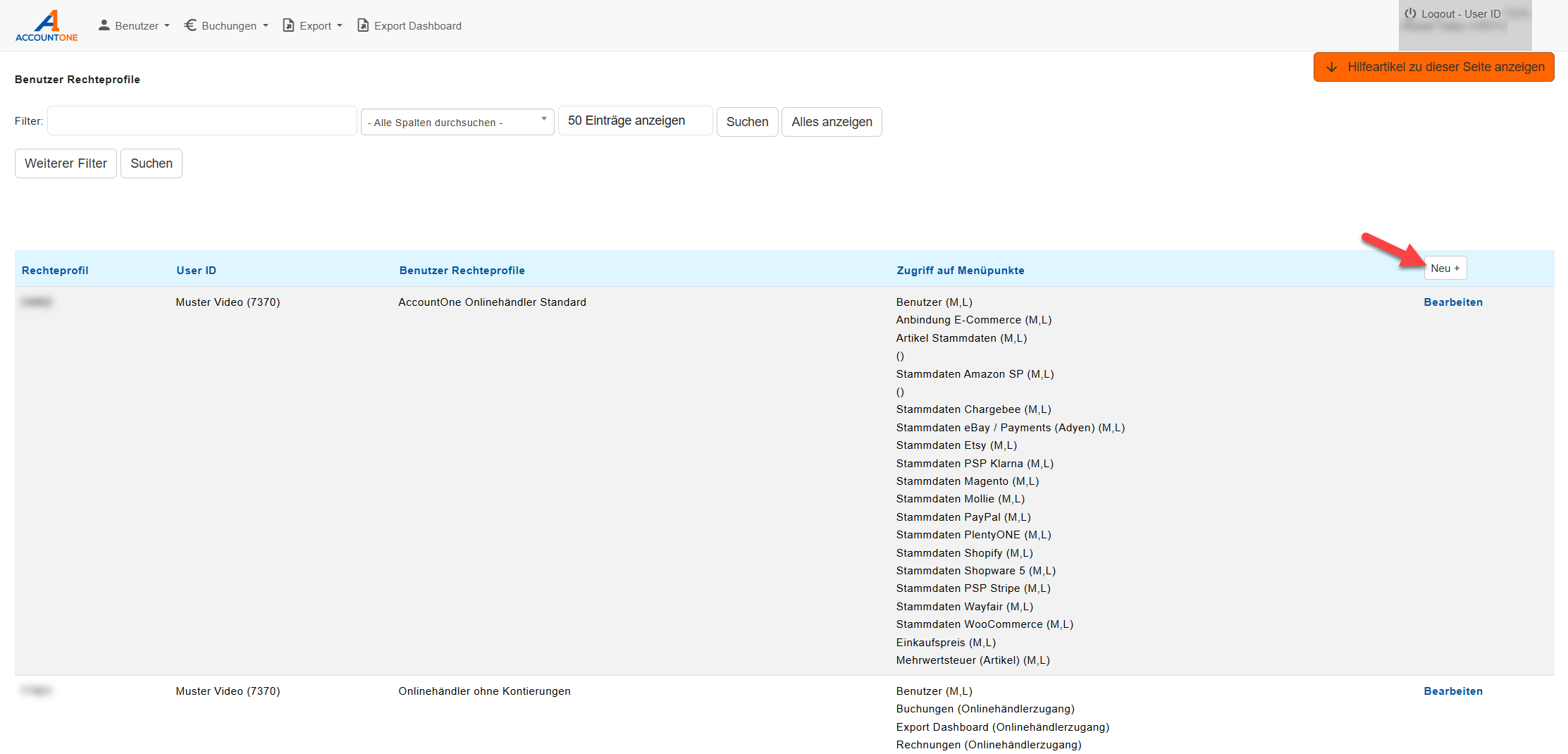Click the Export Dashboard document icon
This screenshot has width=1568, height=754.
[x=363, y=25]
